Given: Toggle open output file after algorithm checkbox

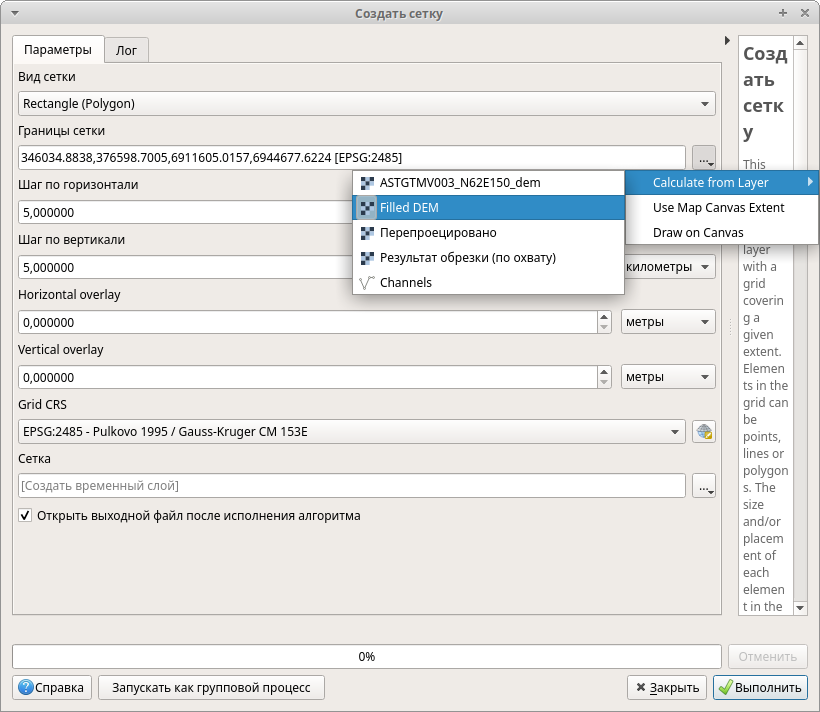Looking at the screenshot, I should click(25, 516).
